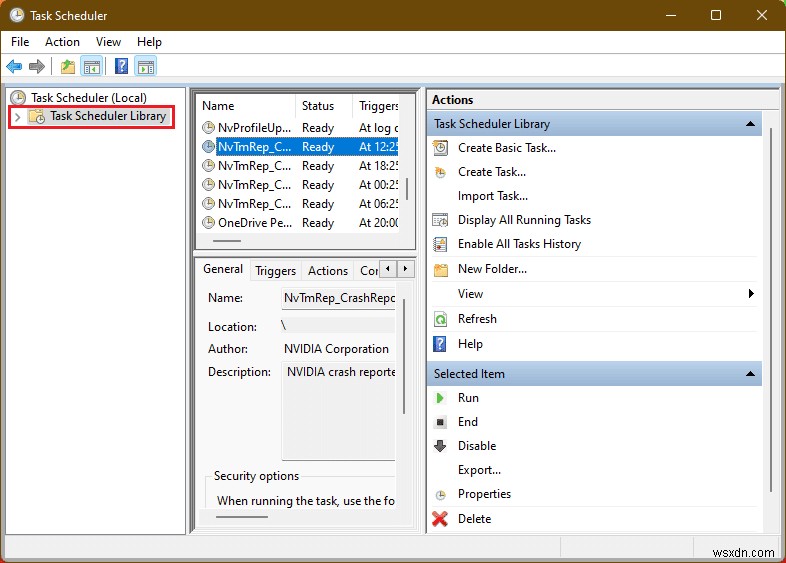
Task: Click Create Basic Task... action
Action: point(507,148)
